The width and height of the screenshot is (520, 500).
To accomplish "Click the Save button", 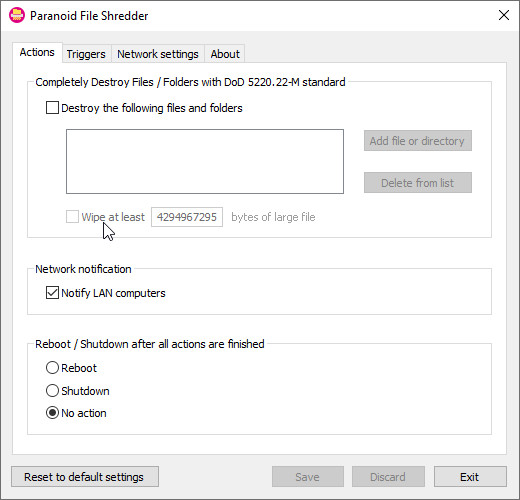I will click(308, 477).
